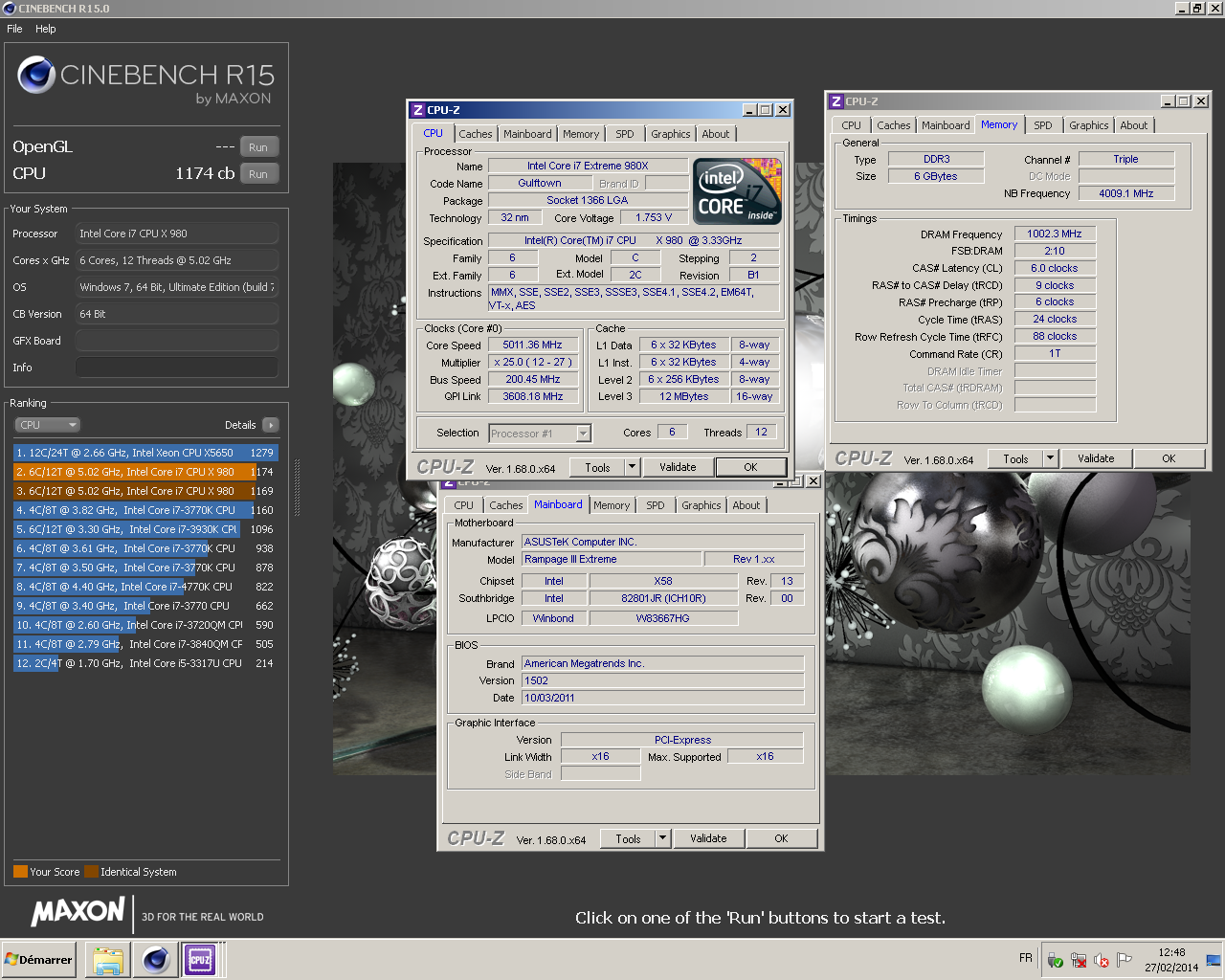Click the DRAM Frequency value 1002.3 MHz
Screen dimensions: 1225x980
click(1055, 234)
